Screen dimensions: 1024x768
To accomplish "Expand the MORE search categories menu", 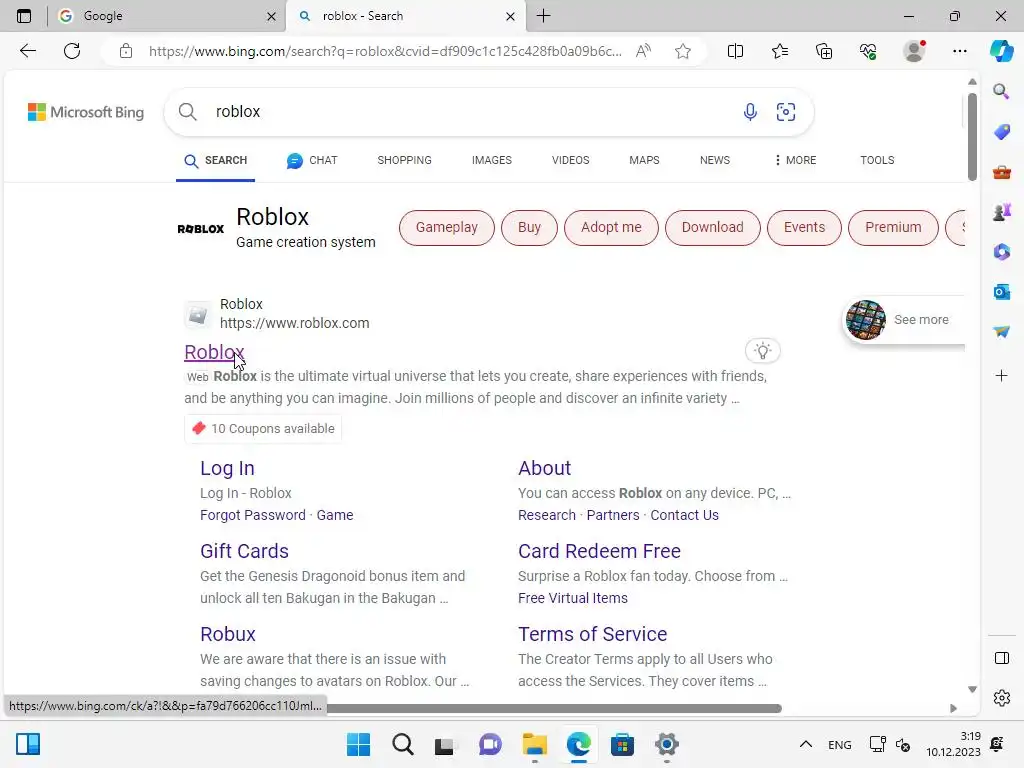I will [x=795, y=160].
